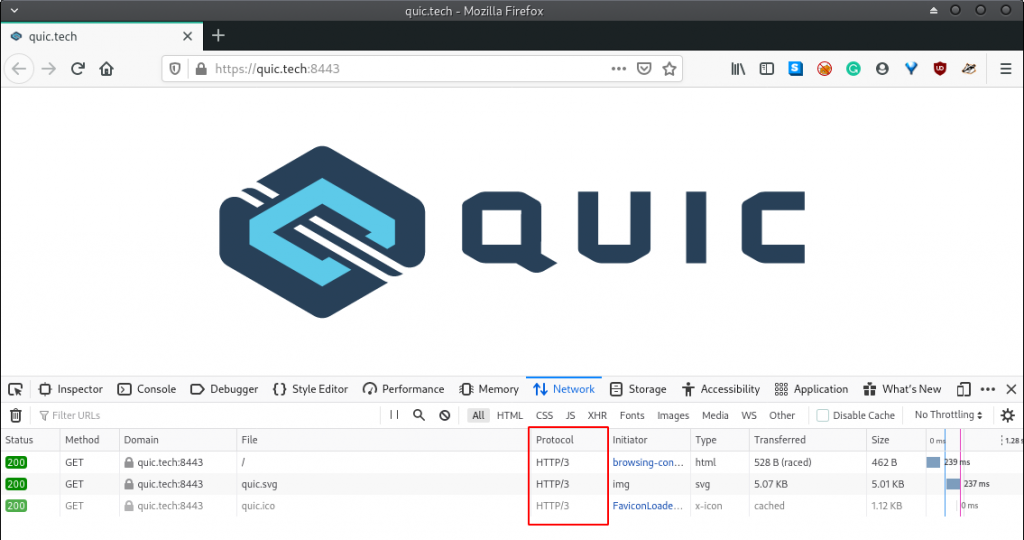
Task: Click in the Filter URLs field
Action: pos(200,415)
